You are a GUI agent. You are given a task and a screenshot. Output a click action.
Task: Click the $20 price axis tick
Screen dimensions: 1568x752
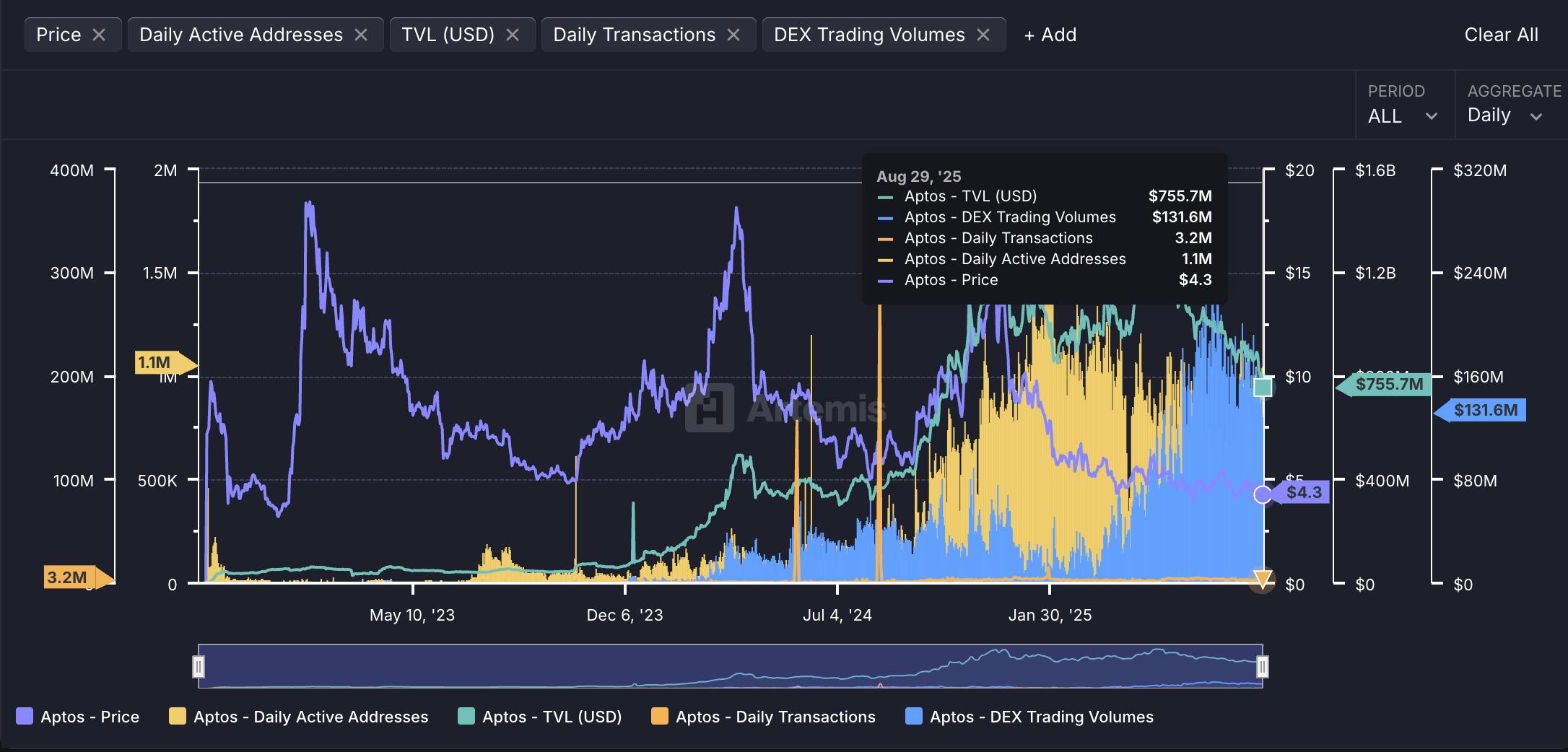(x=1299, y=170)
